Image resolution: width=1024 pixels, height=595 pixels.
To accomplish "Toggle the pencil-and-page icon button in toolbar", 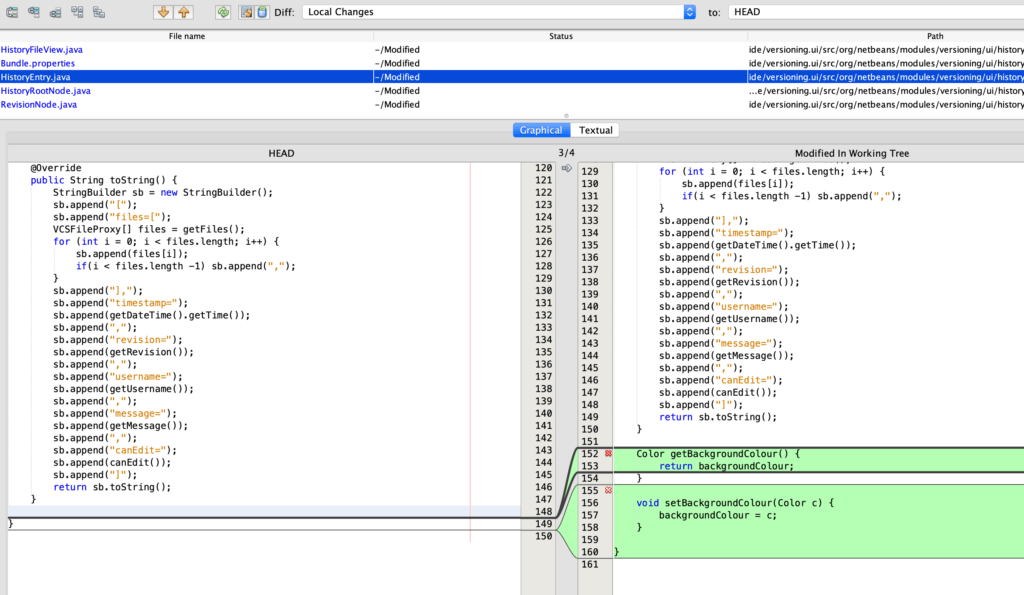I will pos(245,12).
